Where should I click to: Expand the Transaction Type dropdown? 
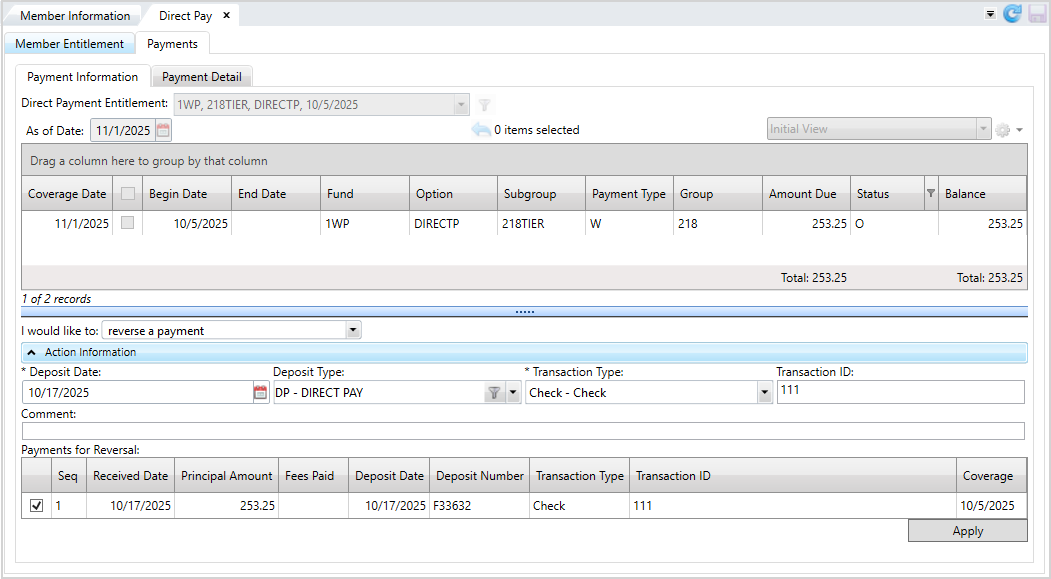[x=765, y=393]
